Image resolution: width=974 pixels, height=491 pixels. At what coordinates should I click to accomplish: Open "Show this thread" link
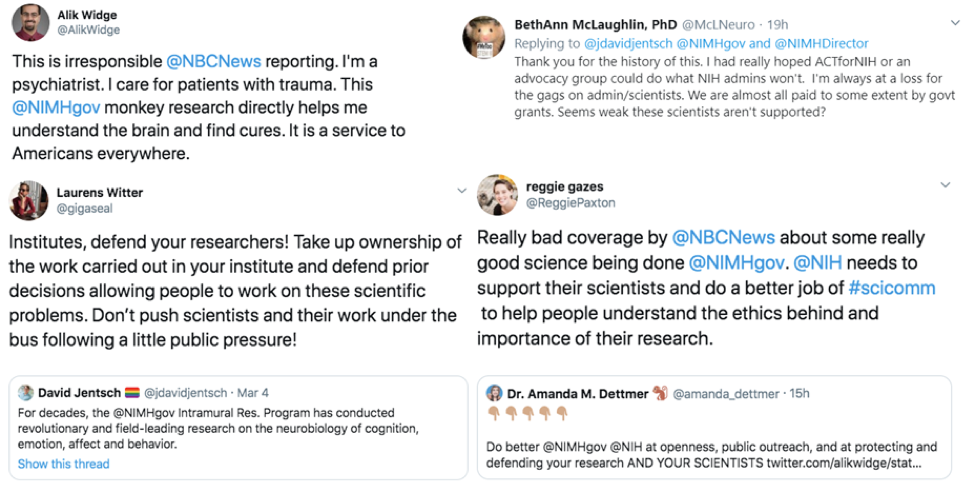pyautogui.click(x=64, y=464)
